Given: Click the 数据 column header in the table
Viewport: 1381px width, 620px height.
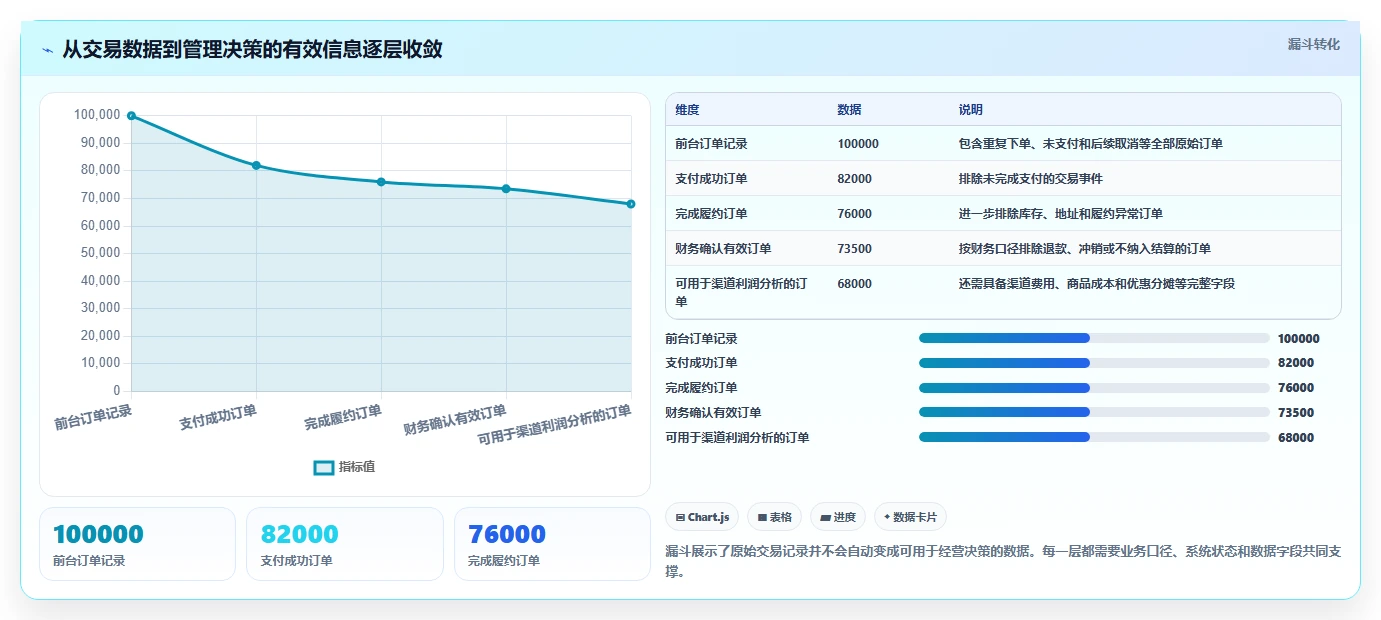Looking at the screenshot, I should tap(849, 110).
